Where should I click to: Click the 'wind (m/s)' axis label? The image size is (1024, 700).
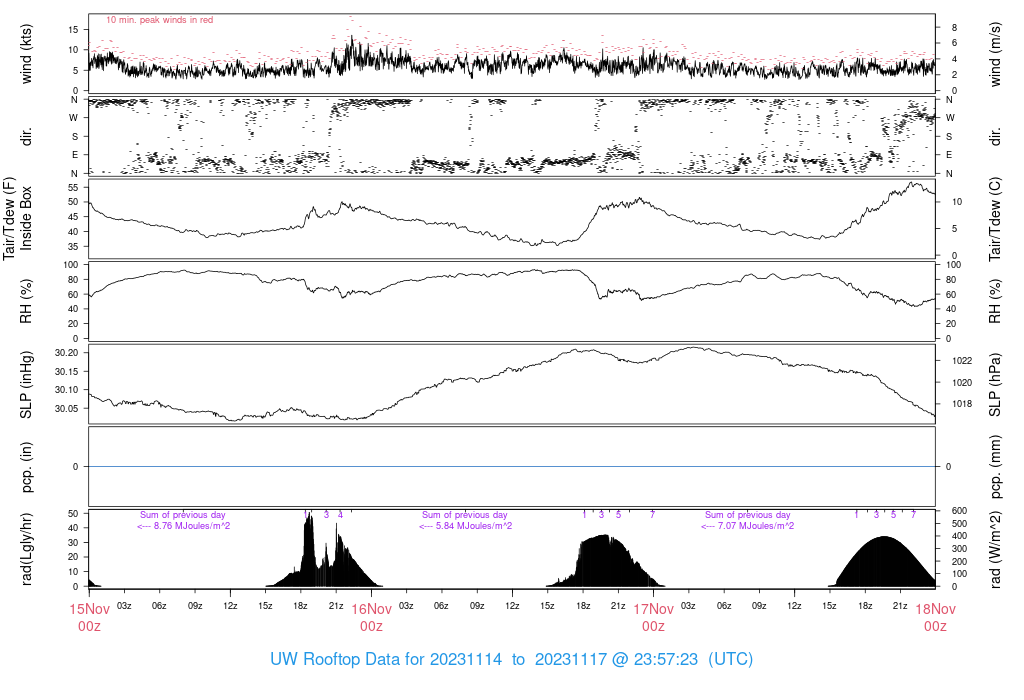tap(995, 54)
